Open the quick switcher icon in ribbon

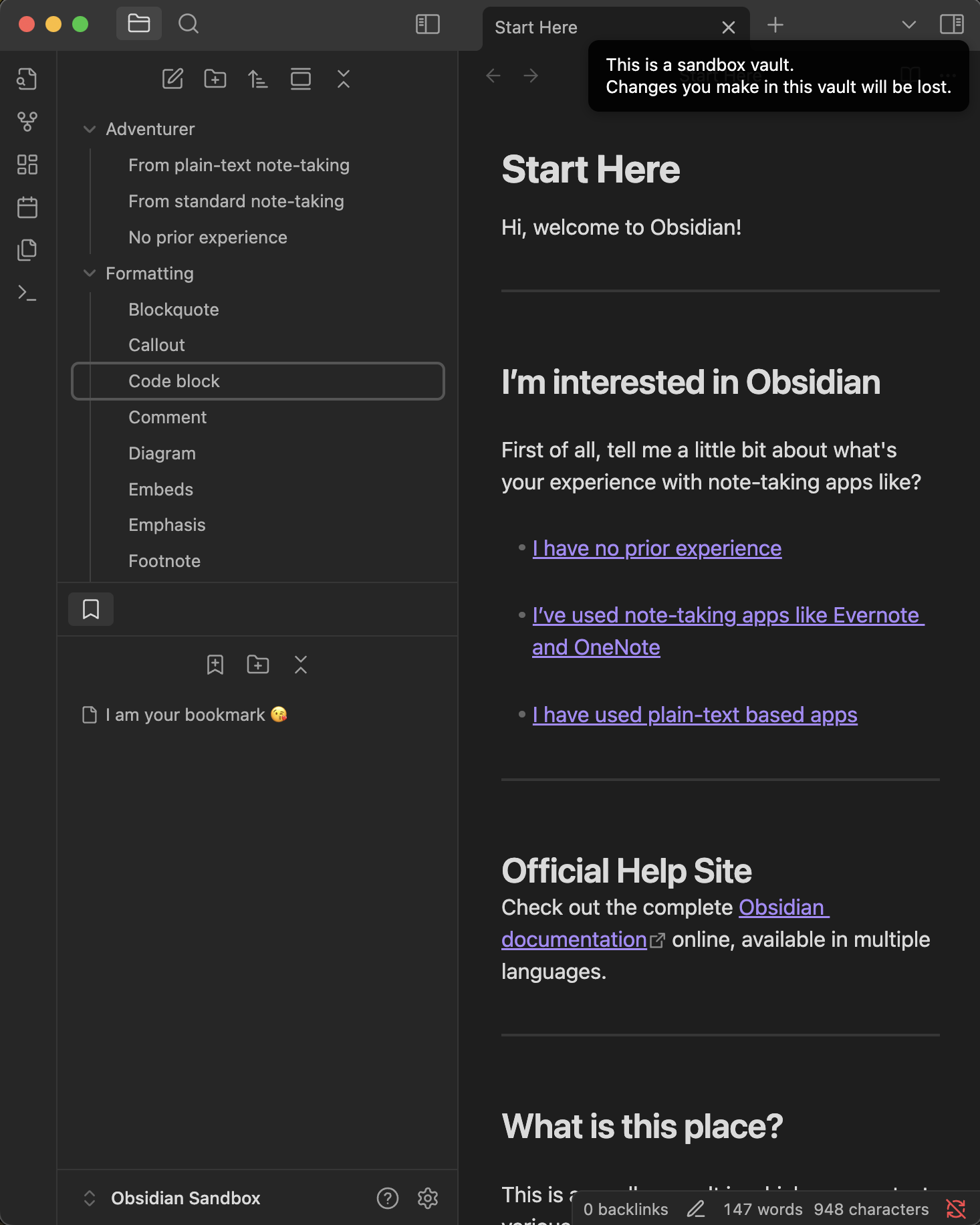pos(27,79)
